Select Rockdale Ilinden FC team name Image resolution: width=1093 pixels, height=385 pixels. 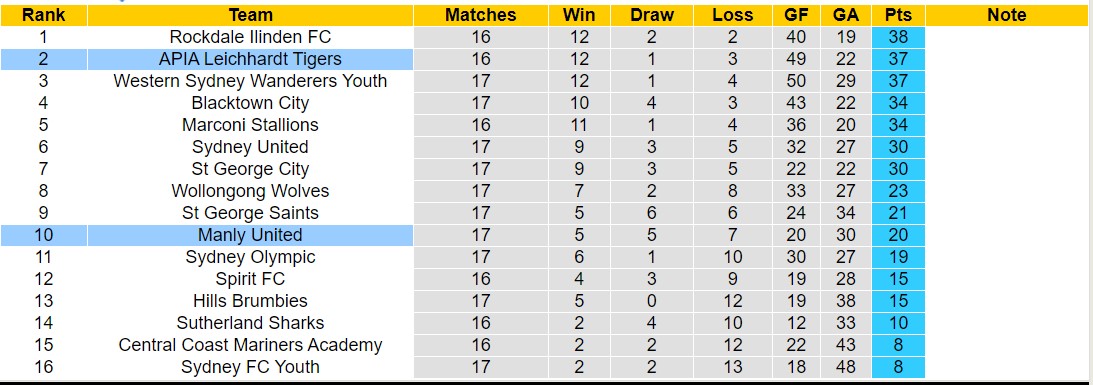[x=250, y=37]
